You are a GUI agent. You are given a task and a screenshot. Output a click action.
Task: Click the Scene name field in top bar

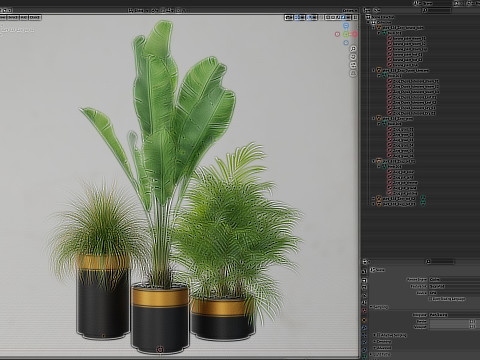coord(437,3)
